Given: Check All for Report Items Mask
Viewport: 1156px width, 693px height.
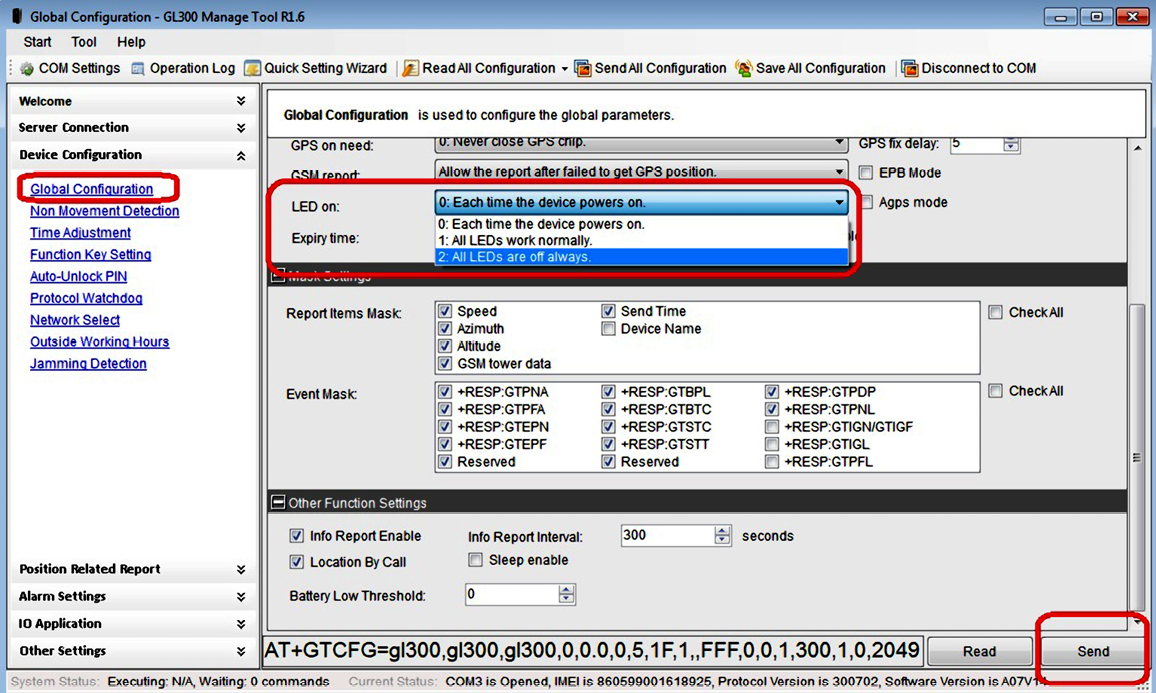Looking at the screenshot, I should 995,313.
